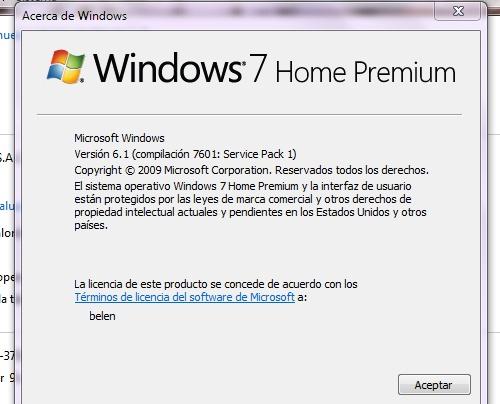Click the licensee name belen
Viewport: 500px width, 404px height.
[102, 316]
